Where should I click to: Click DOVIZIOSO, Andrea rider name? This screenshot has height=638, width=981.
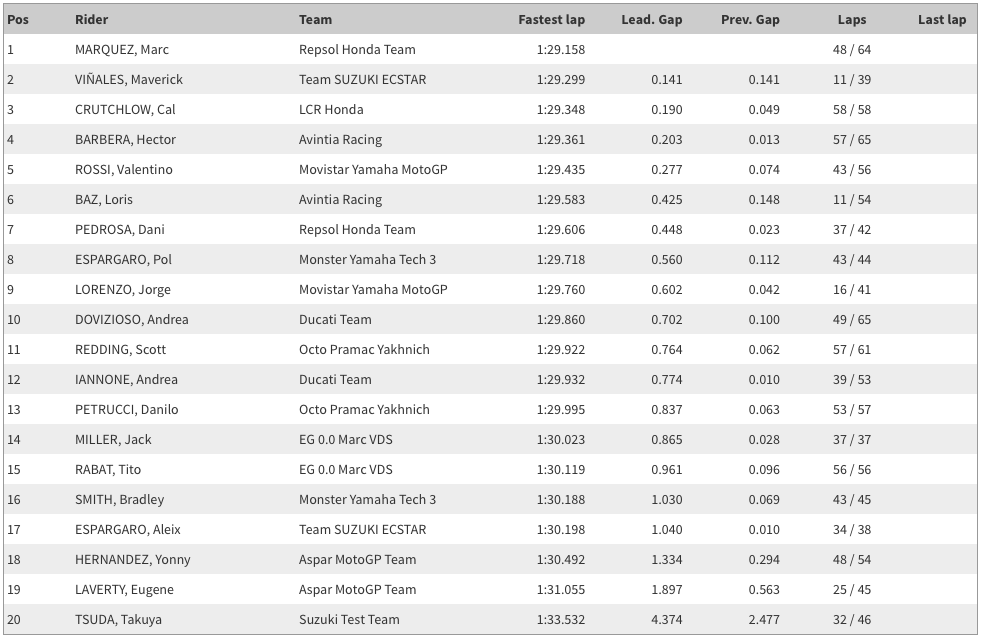coord(132,319)
